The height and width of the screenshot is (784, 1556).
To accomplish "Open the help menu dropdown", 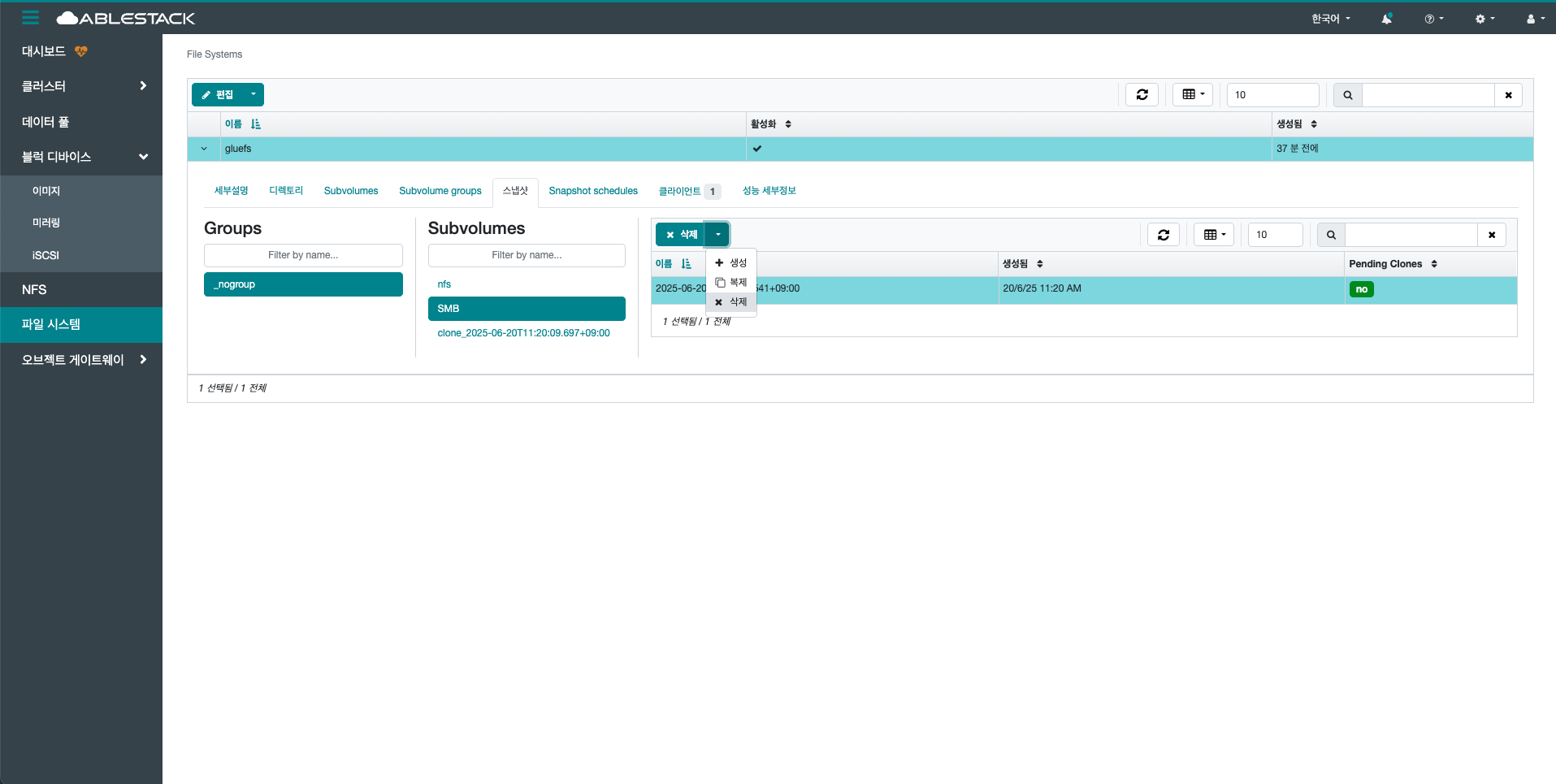I will (1433, 19).
